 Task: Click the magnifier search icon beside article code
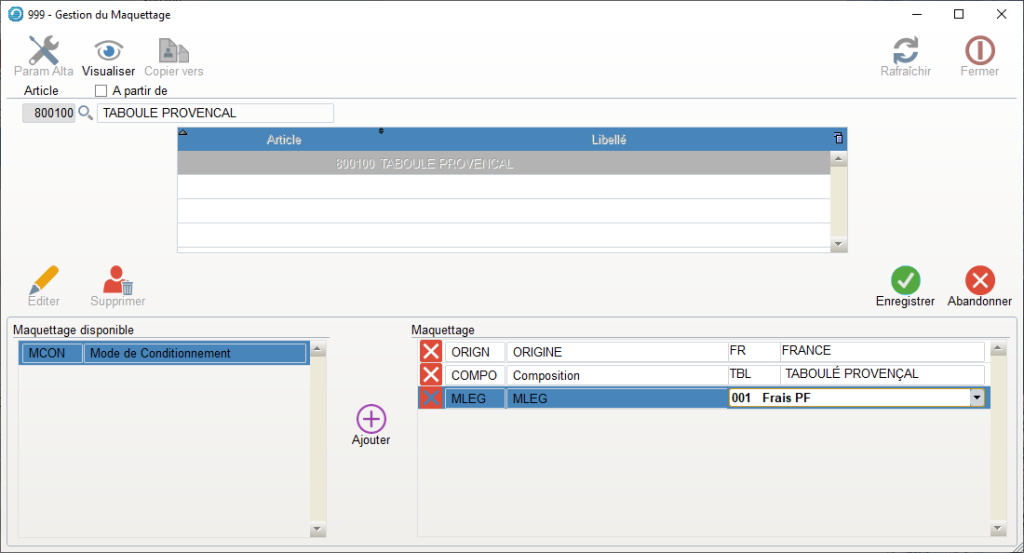click(85, 113)
